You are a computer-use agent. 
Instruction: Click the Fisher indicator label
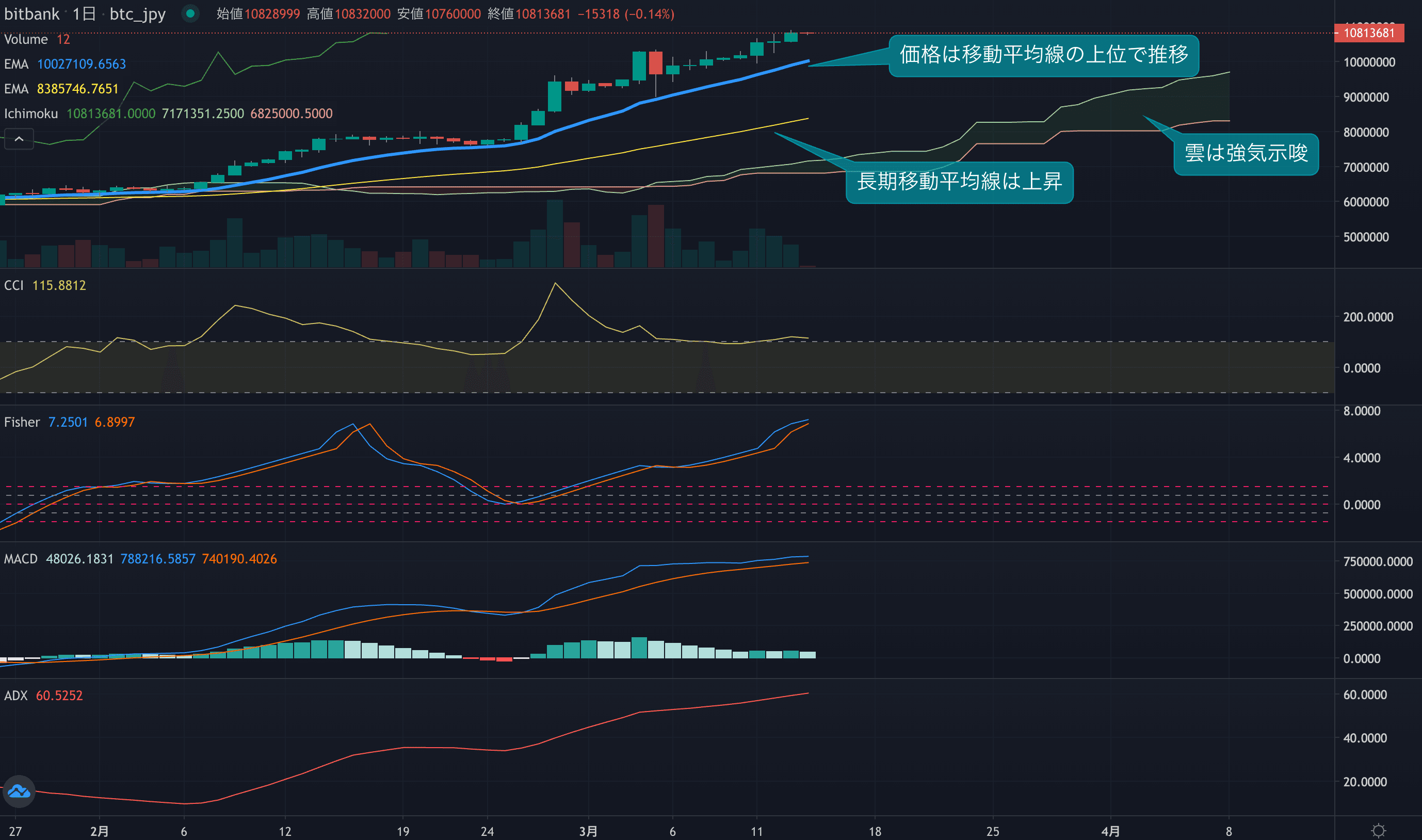click(x=22, y=422)
